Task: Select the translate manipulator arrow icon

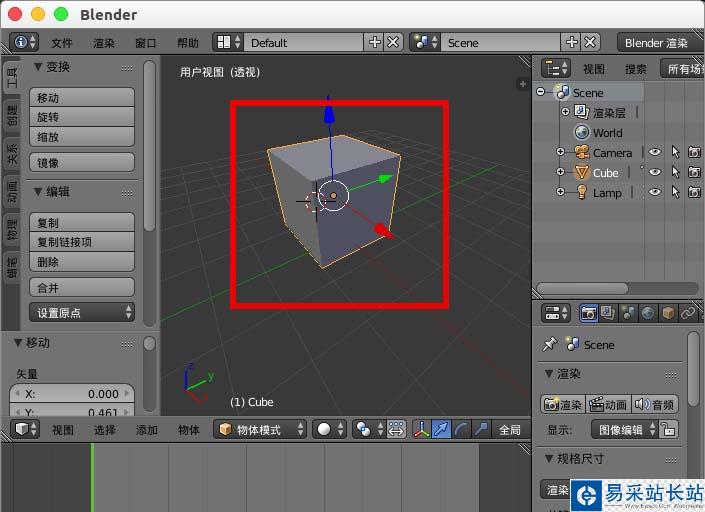Action: coord(440,429)
